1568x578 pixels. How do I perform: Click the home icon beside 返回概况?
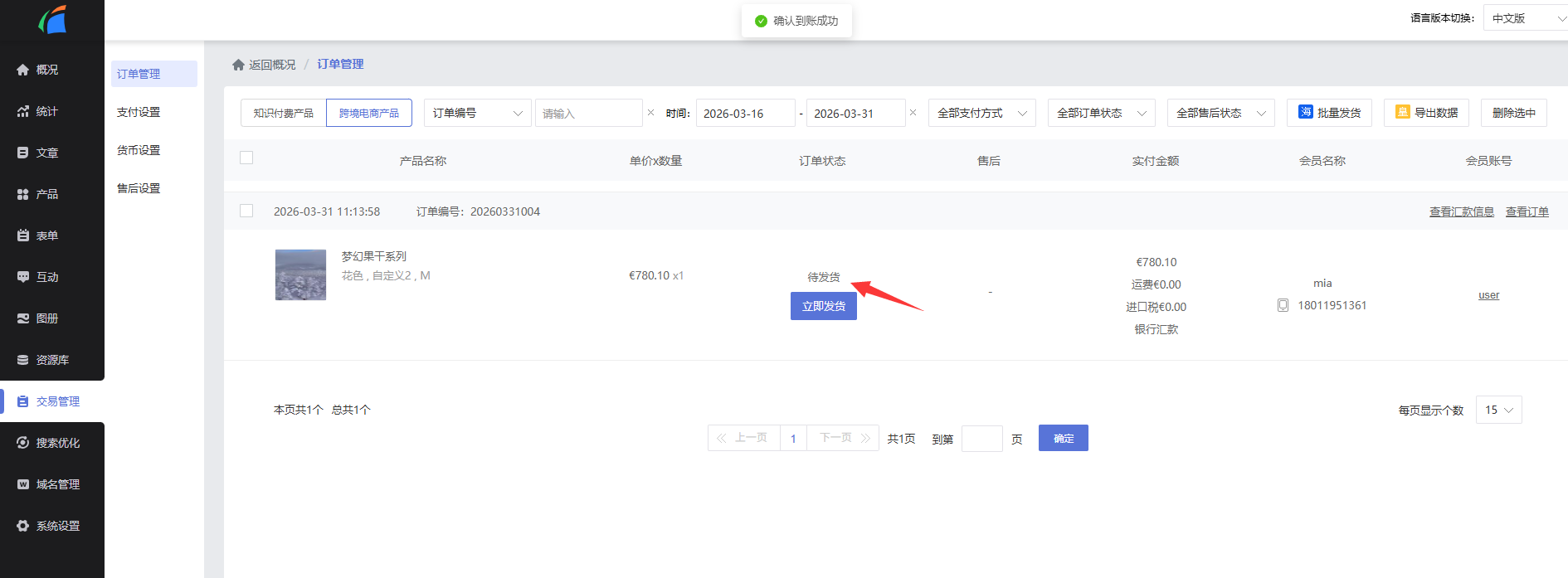tap(238, 65)
